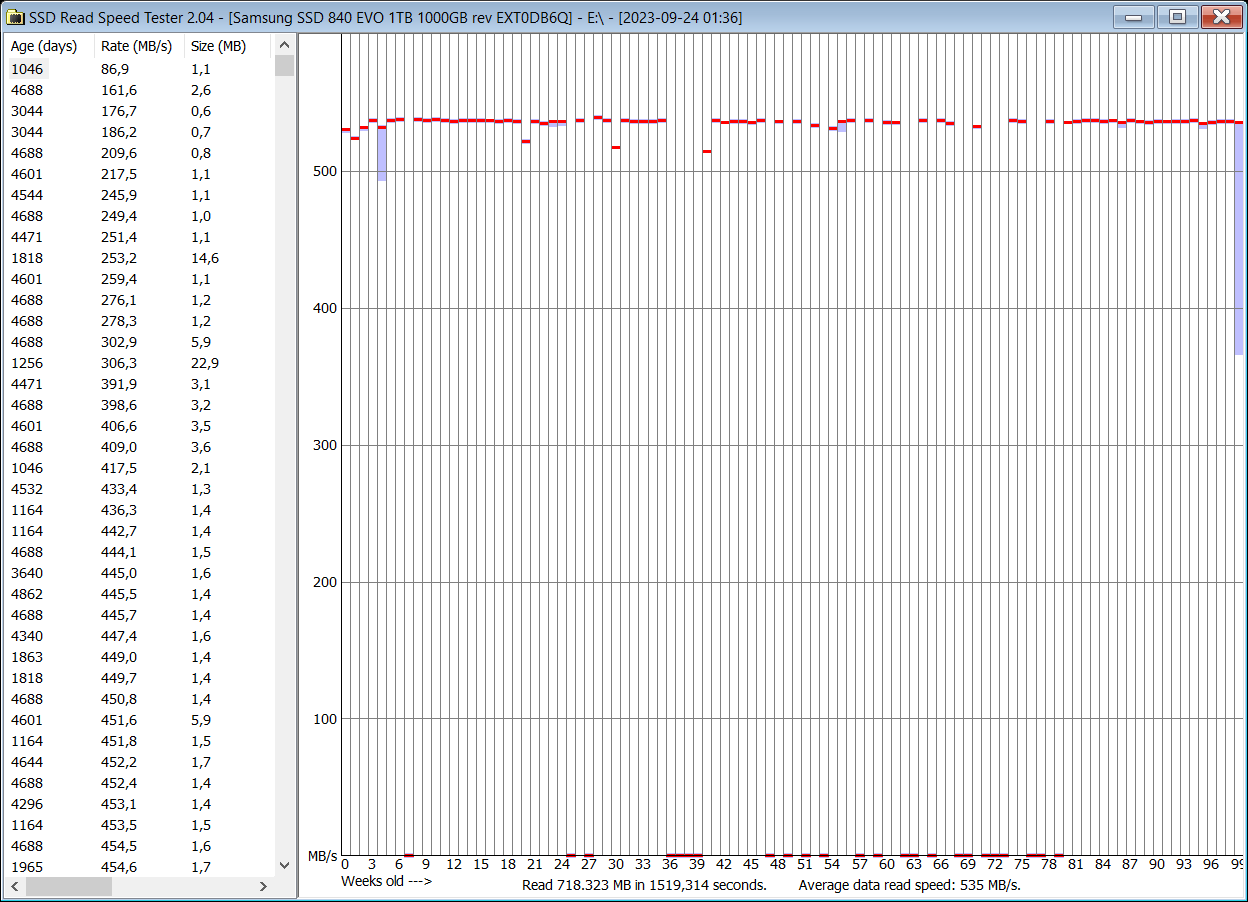
Task: Click the maximize button
Action: coord(1177,17)
